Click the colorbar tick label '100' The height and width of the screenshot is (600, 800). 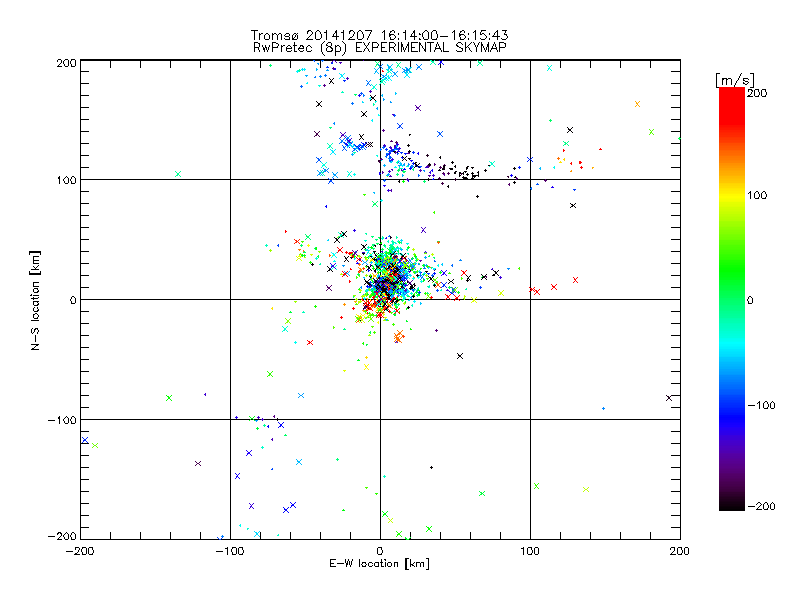pyautogui.click(x=757, y=195)
